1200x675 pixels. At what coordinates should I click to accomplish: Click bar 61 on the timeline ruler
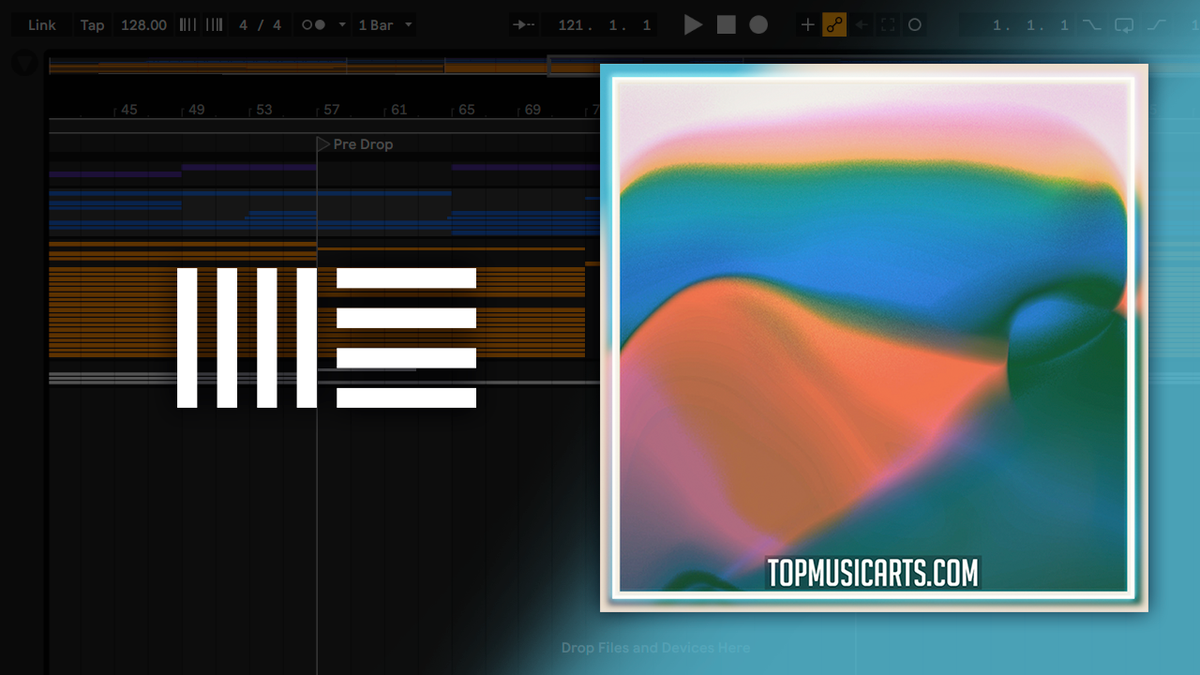click(397, 110)
